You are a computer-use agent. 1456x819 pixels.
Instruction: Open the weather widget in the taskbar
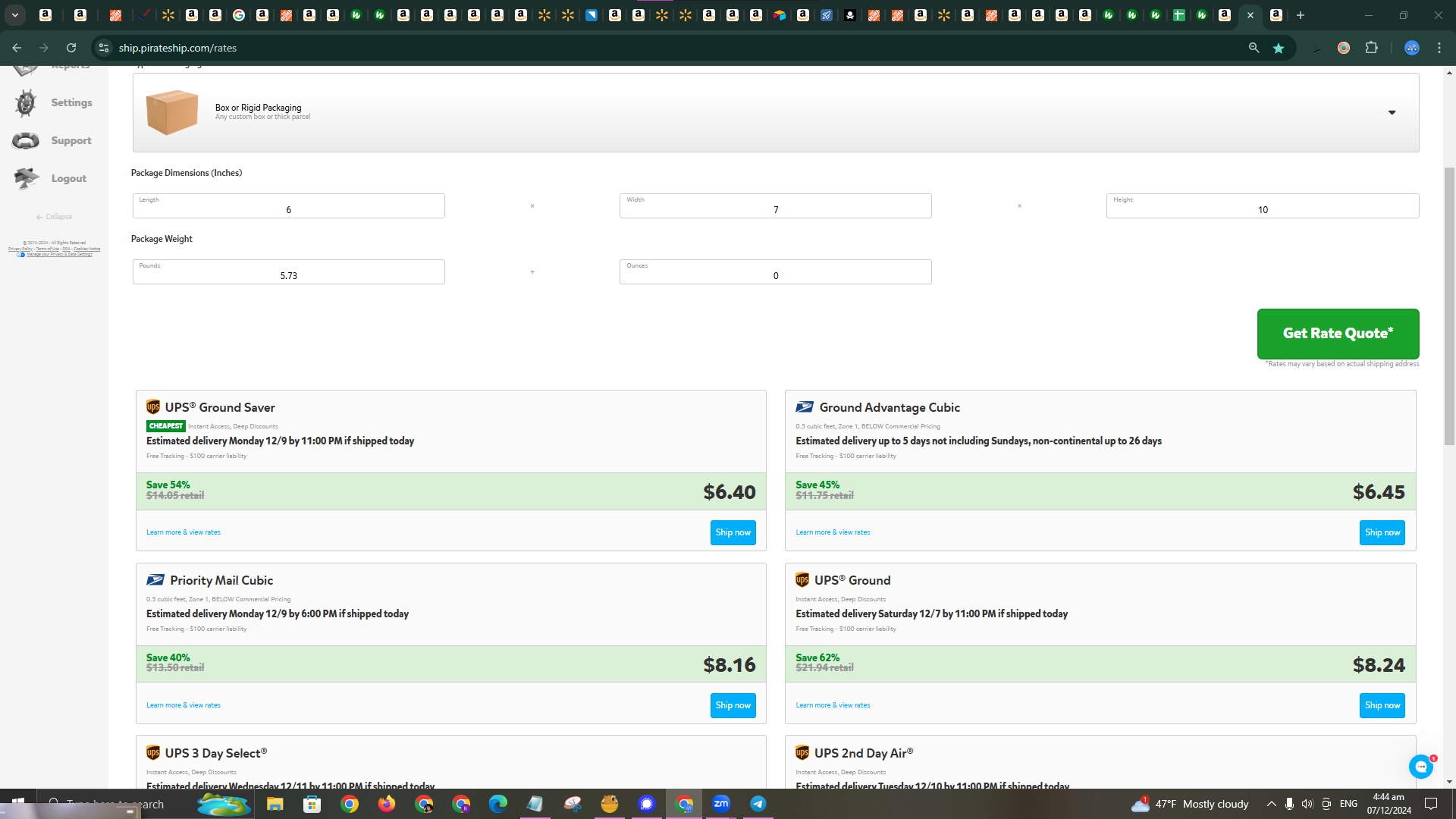coord(1190,804)
